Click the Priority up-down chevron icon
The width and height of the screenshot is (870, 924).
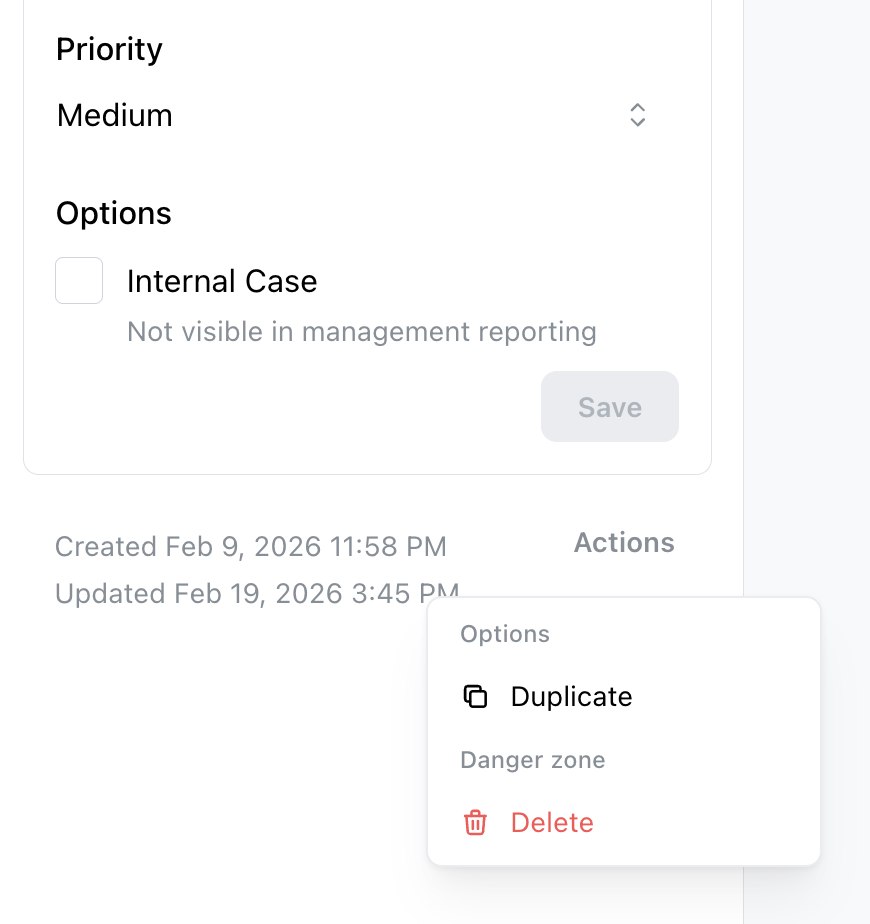pos(637,115)
